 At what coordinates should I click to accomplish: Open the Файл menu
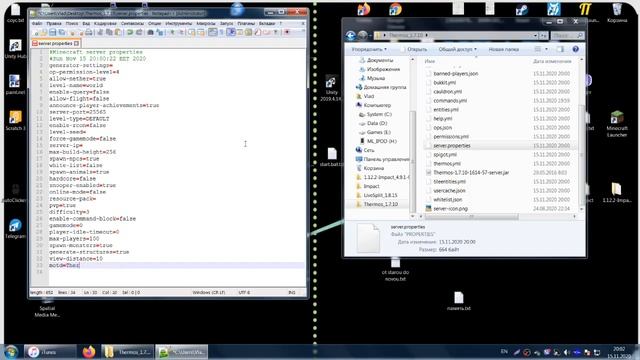click(x=37, y=24)
